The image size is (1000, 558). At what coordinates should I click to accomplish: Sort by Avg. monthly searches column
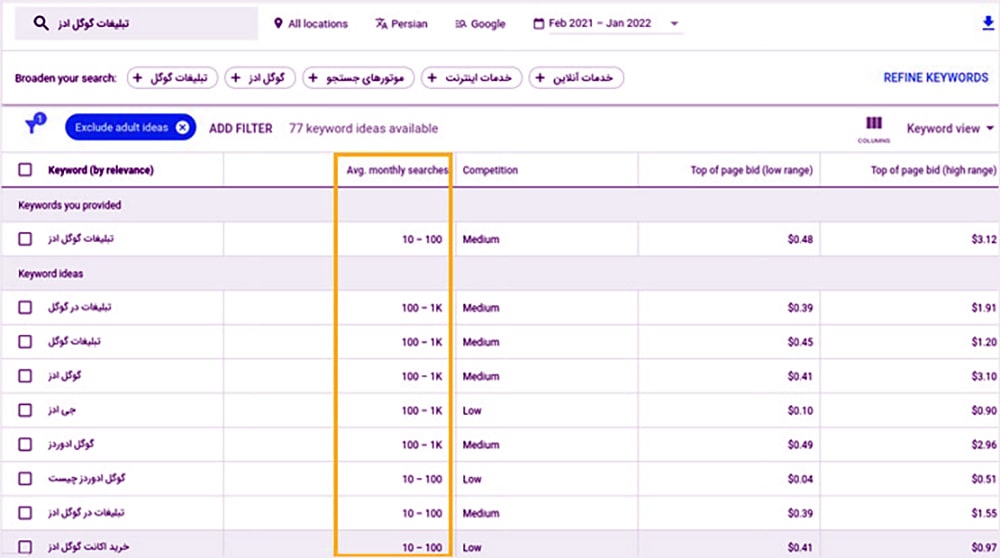tap(397, 170)
